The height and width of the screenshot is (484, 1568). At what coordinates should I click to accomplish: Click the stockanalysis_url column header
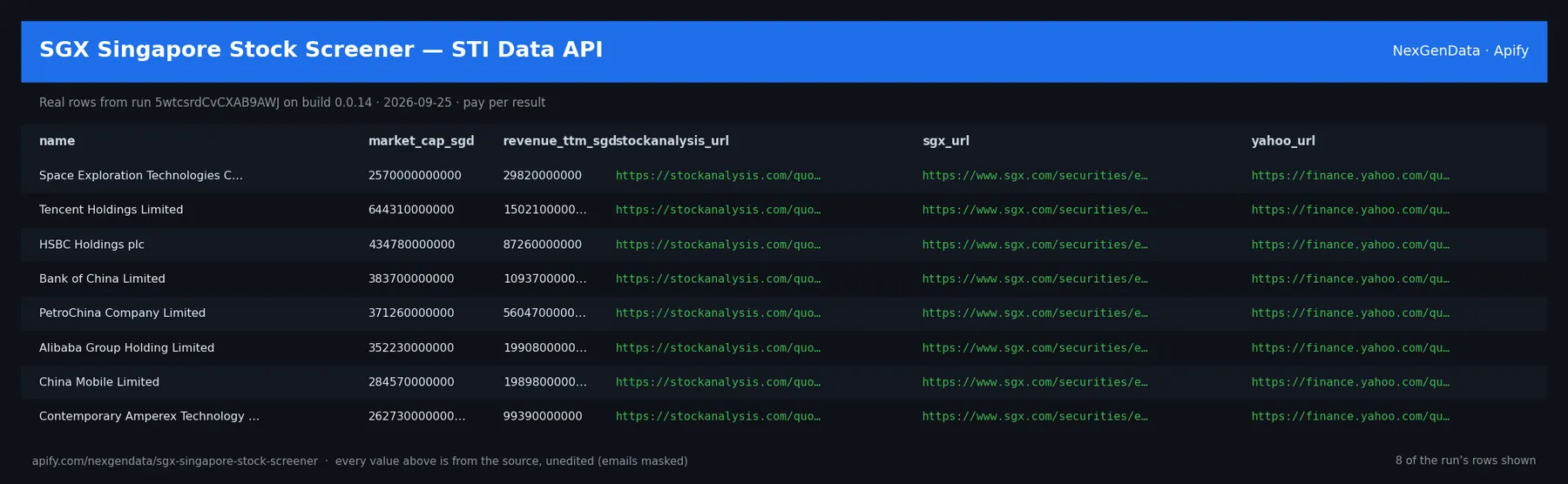pos(672,141)
